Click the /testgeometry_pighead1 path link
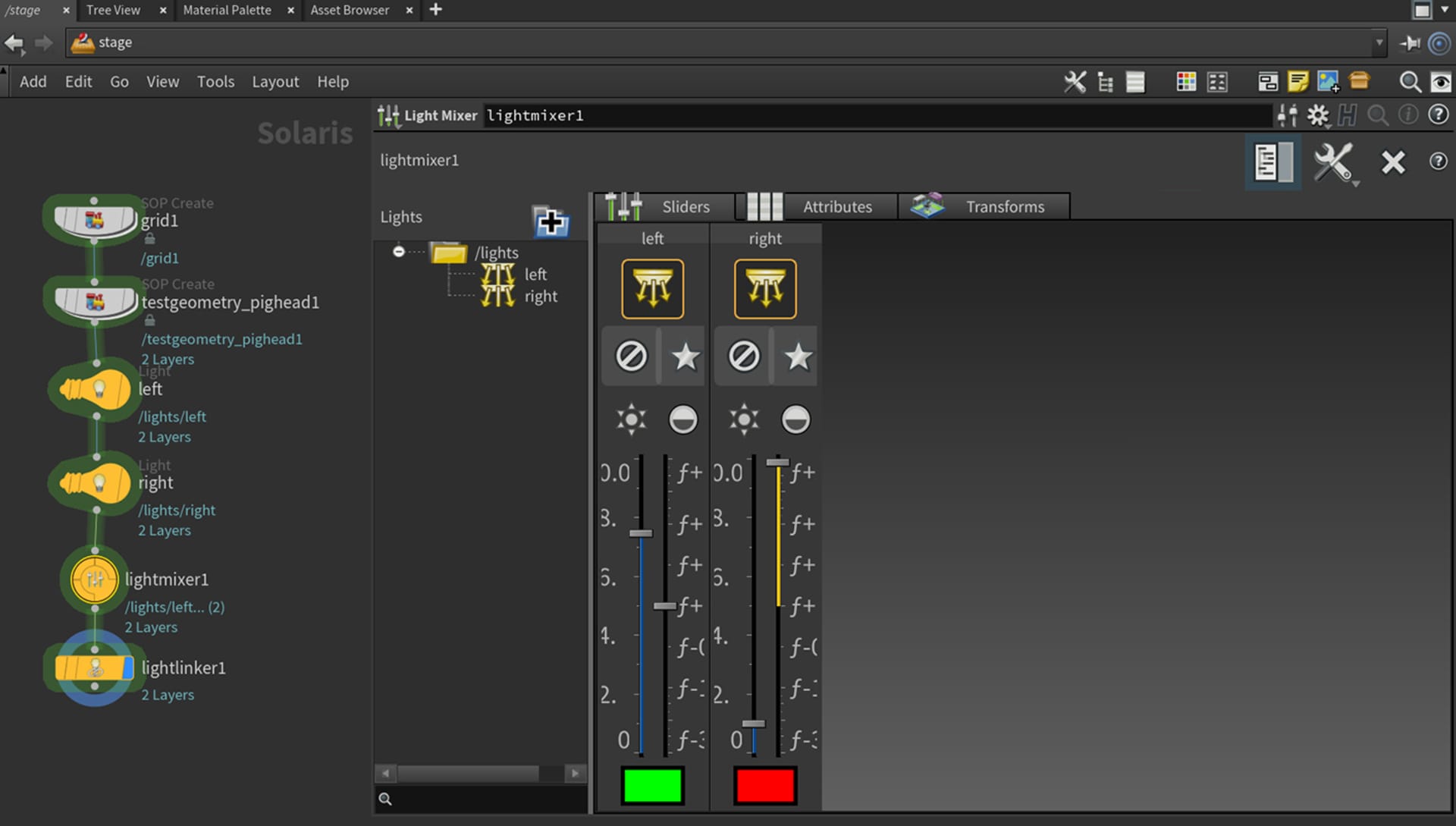1456x826 pixels. click(221, 339)
